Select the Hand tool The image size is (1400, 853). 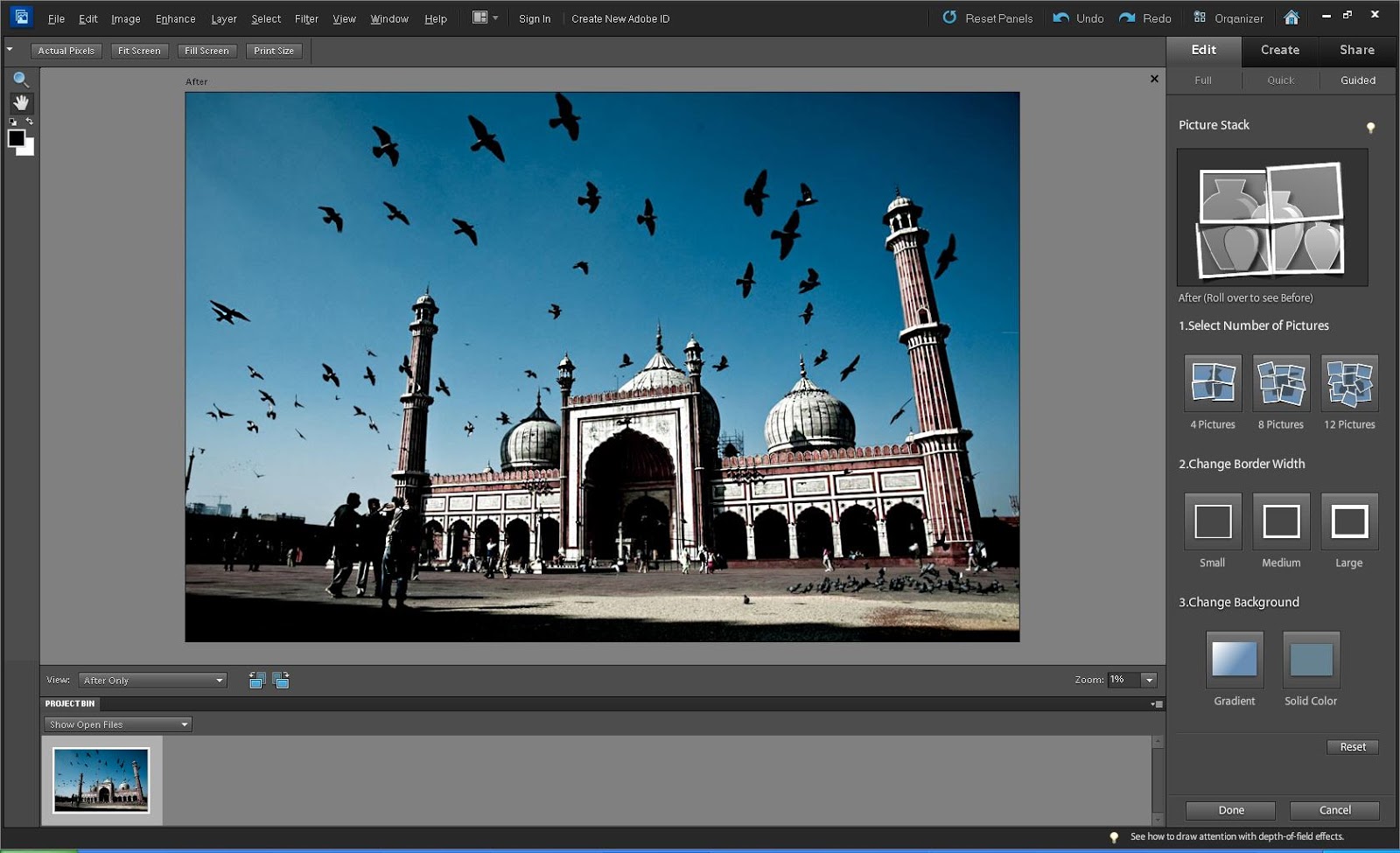pos(21,102)
